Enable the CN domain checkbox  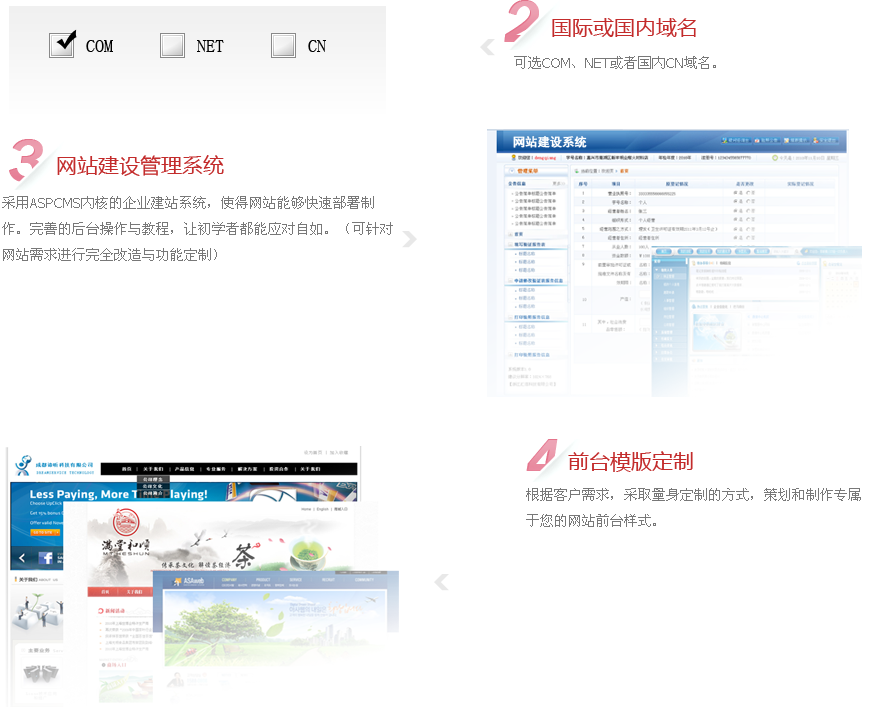coord(284,45)
